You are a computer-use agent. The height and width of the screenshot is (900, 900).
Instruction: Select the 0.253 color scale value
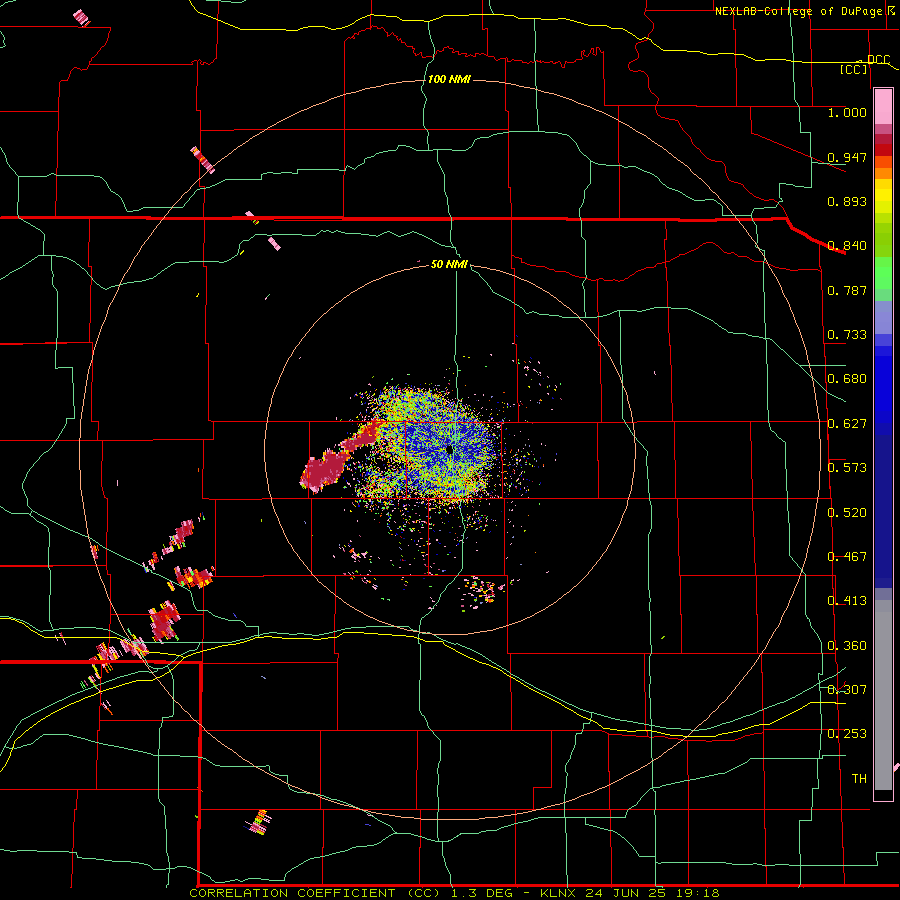click(847, 734)
